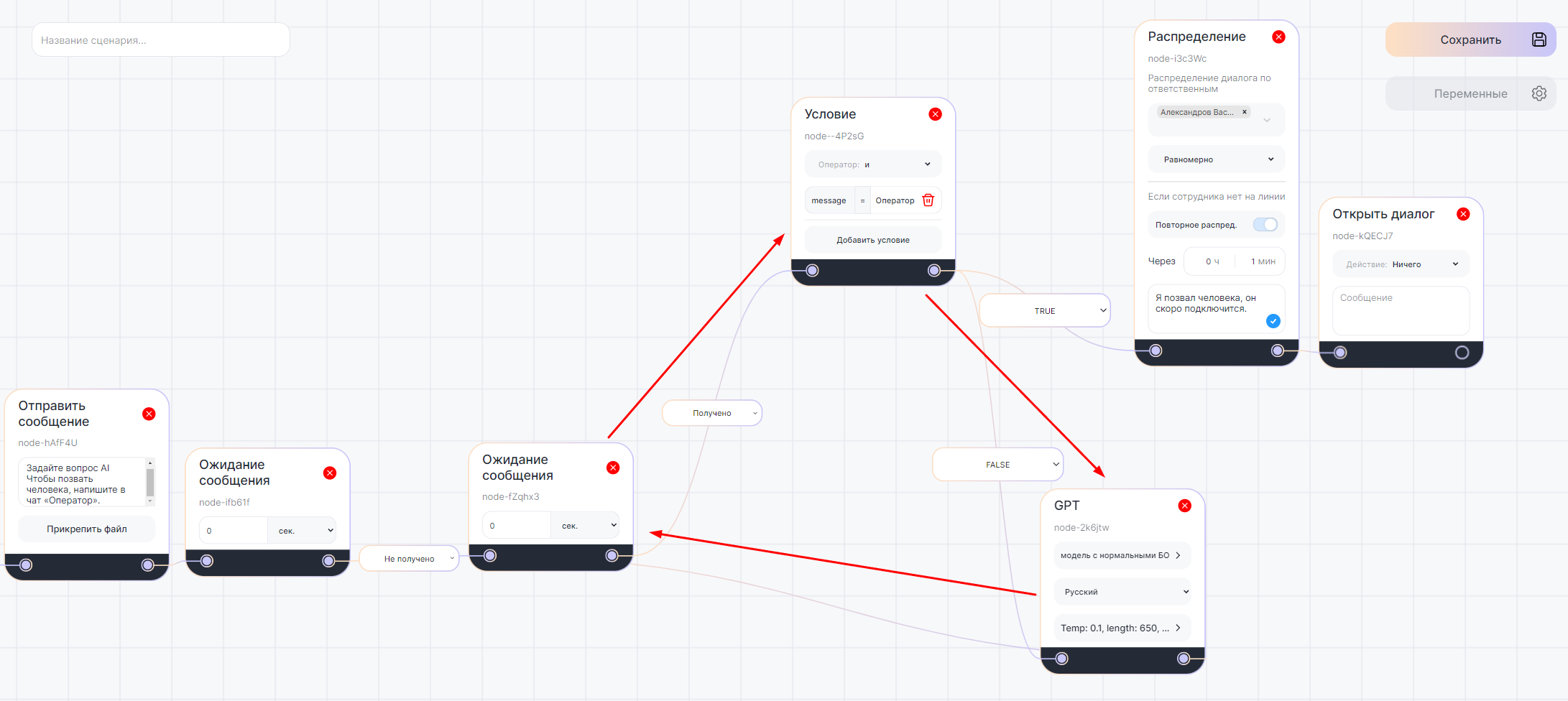This screenshot has height=701, width=1568.
Task: Click the Название сценария input field
Action: pyautogui.click(x=161, y=40)
